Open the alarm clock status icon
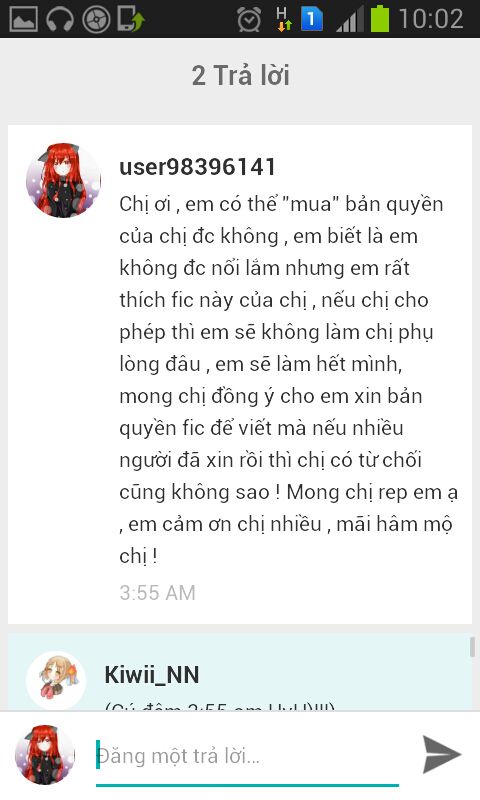 click(x=249, y=19)
